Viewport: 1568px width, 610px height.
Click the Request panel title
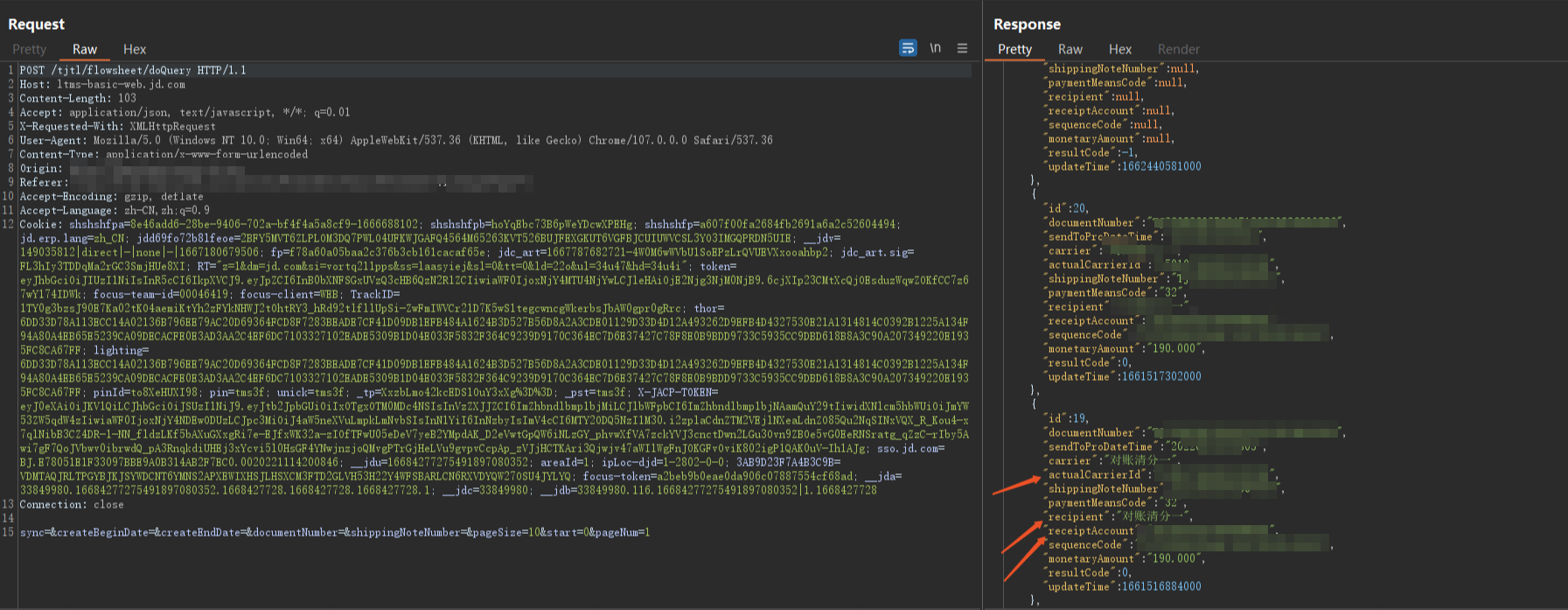pyautogui.click(x=37, y=25)
